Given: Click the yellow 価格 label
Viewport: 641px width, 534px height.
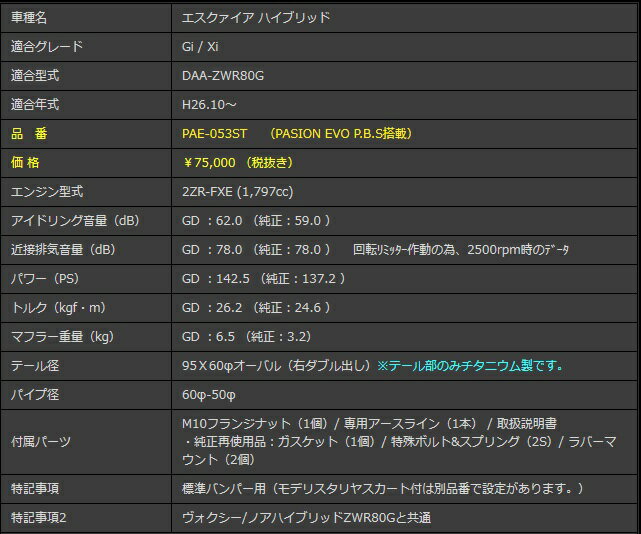Looking at the screenshot, I should (29, 162).
